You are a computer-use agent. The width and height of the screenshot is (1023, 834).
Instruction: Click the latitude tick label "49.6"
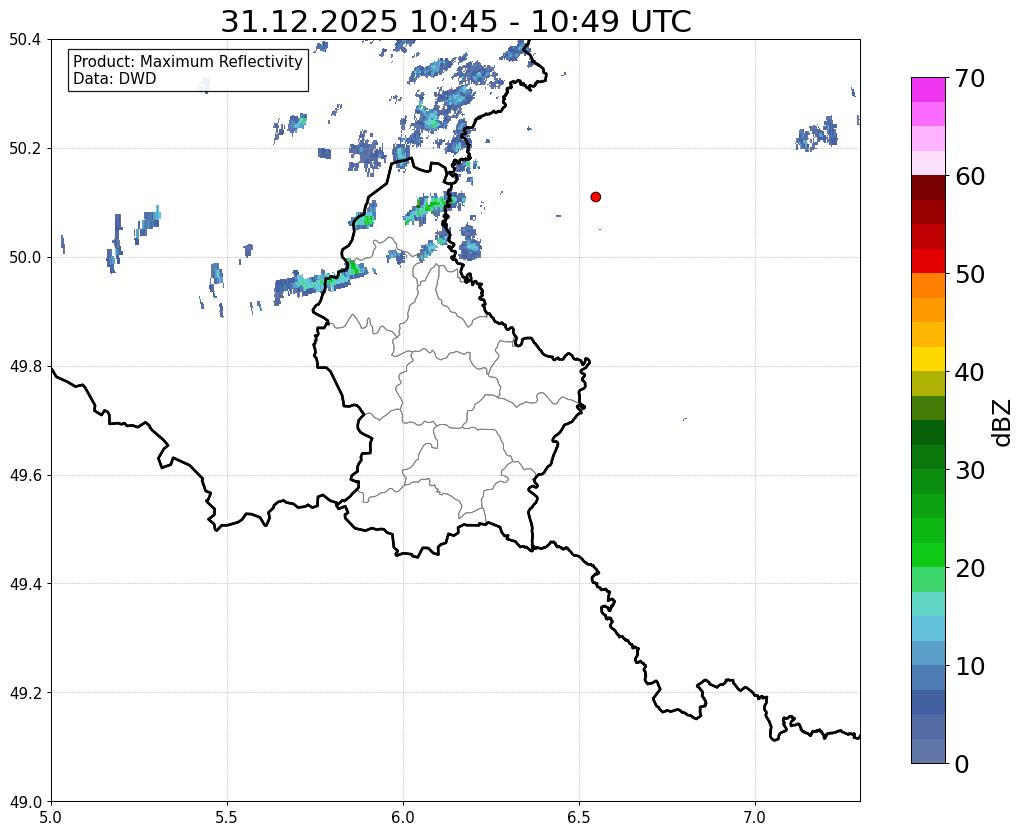25,475
